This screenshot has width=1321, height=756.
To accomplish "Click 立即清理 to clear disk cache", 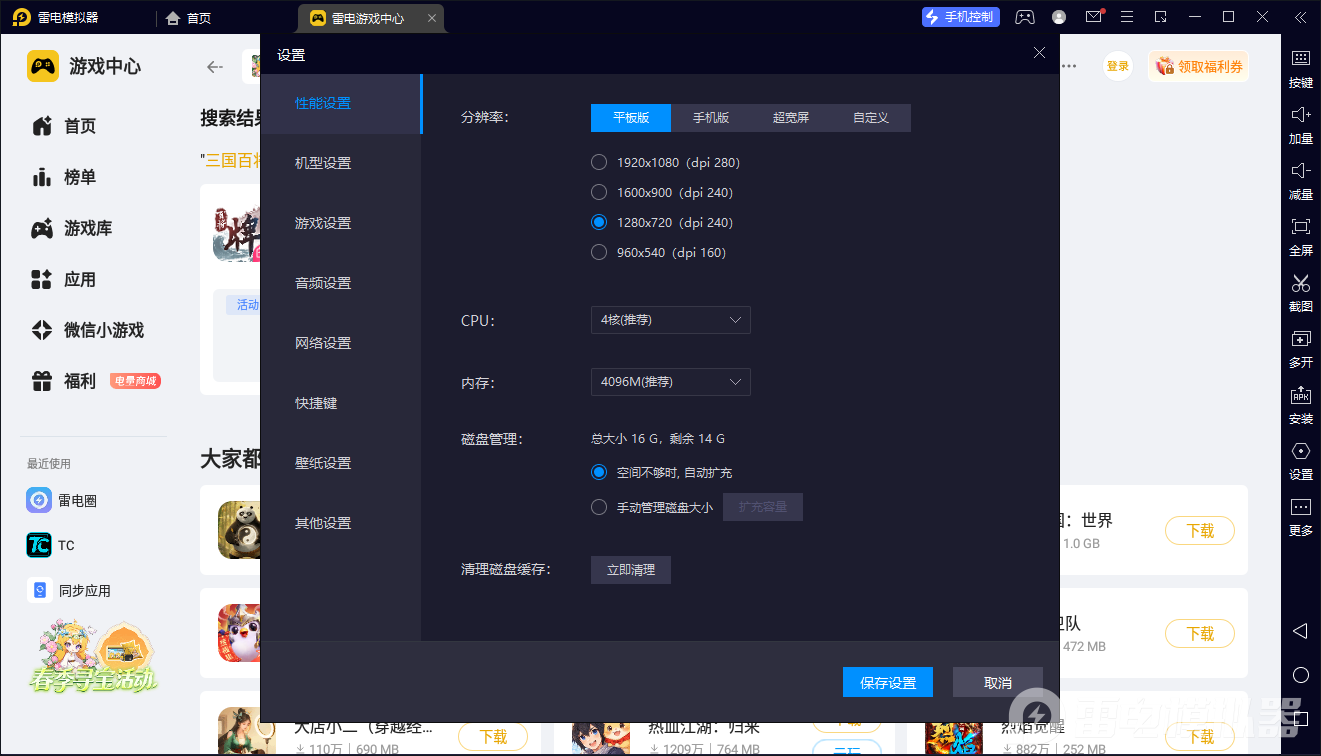I will click(x=631, y=570).
